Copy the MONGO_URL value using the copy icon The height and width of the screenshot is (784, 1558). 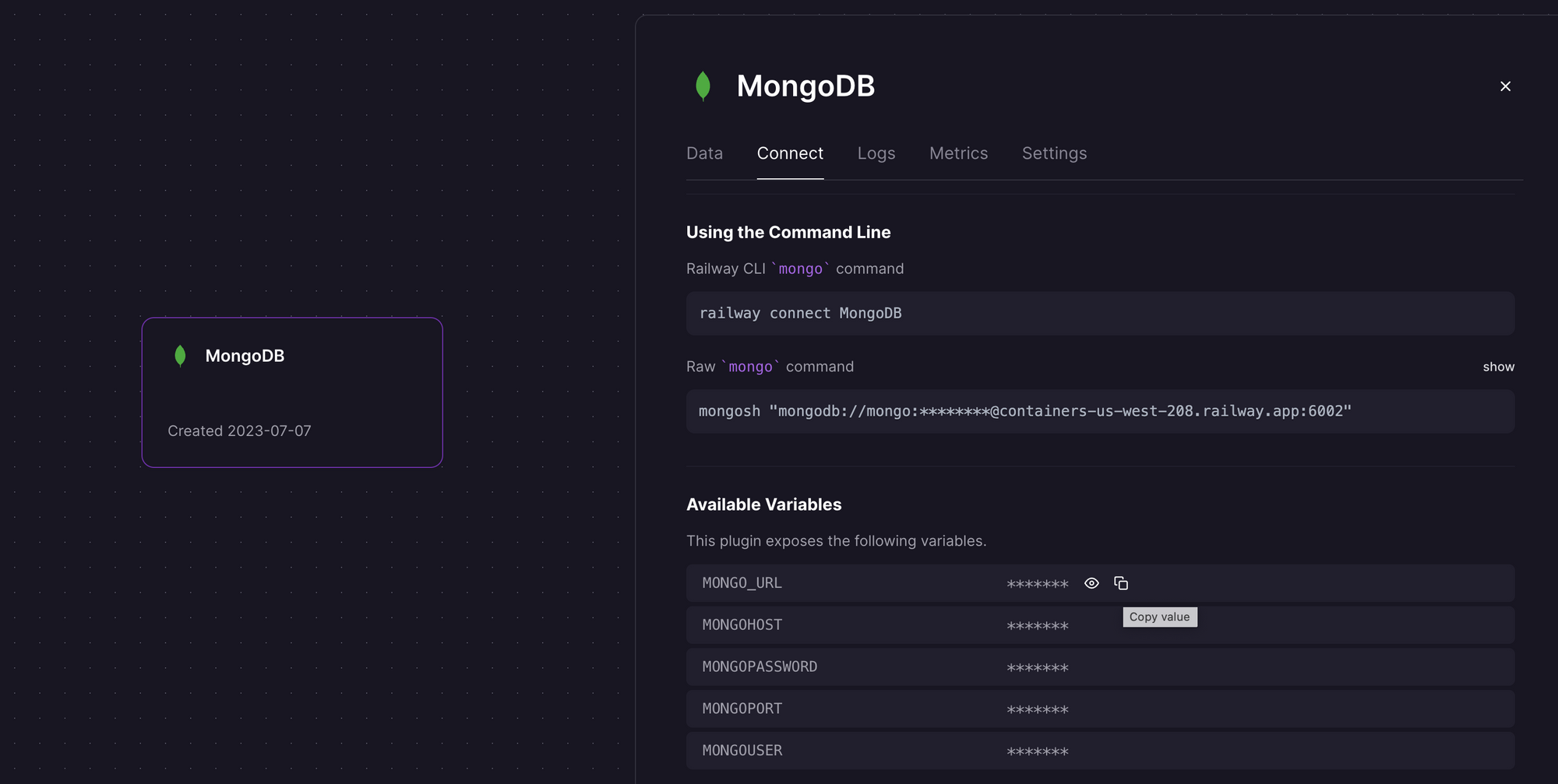point(1120,582)
